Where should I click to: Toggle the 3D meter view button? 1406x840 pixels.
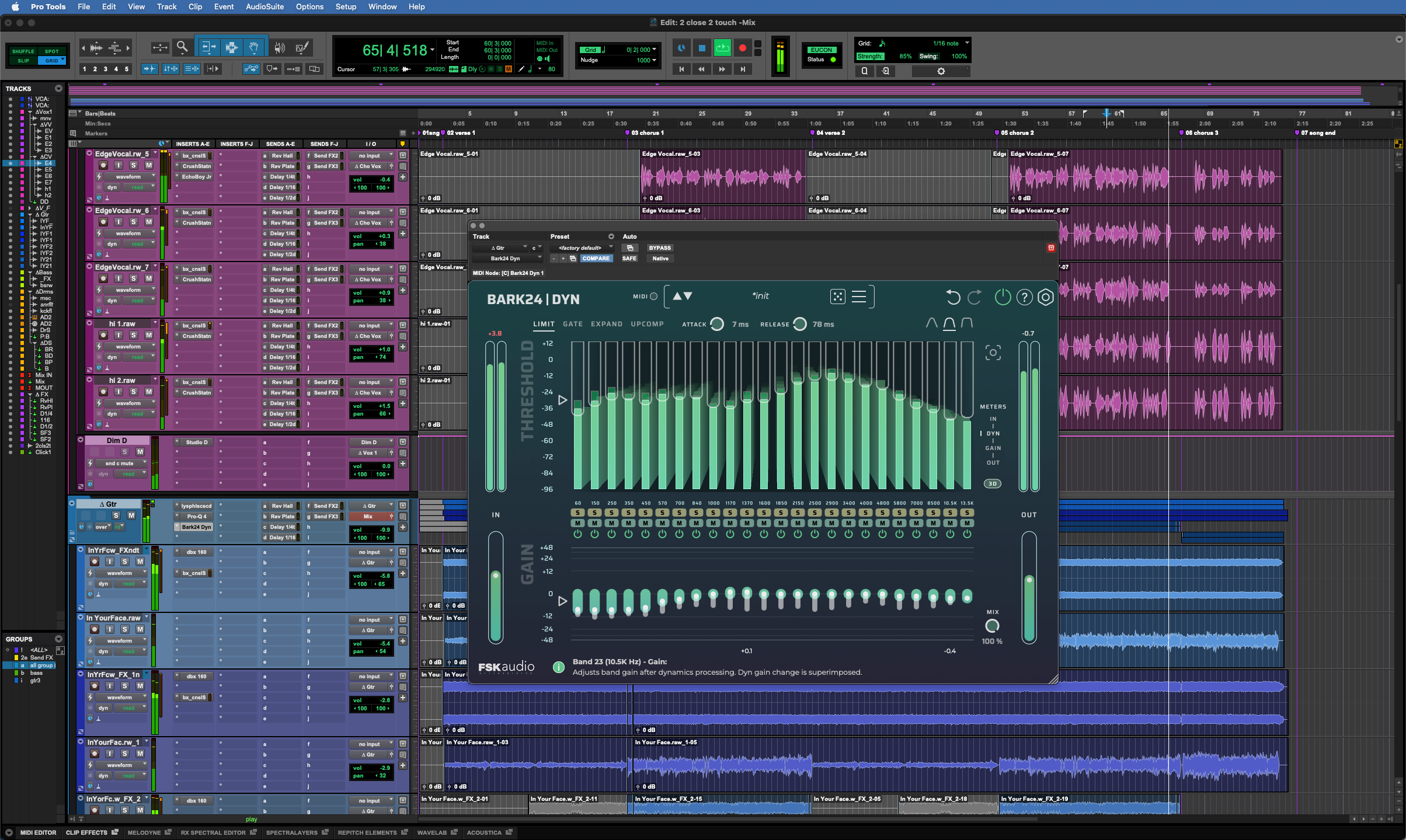coord(992,483)
